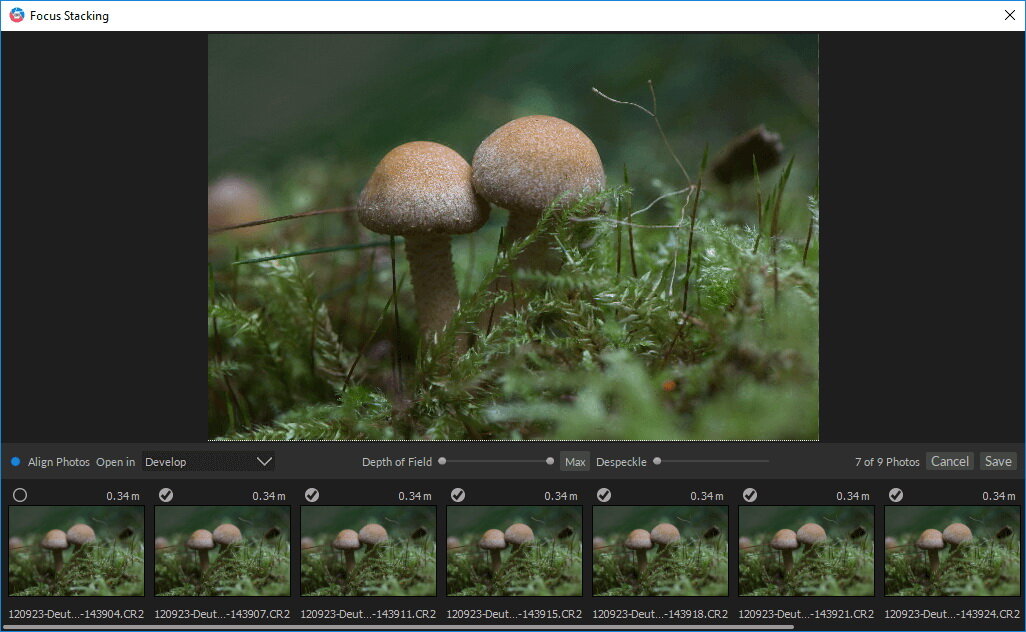Toggle the checkmark for photo 143918.CR2
Image resolution: width=1026 pixels, height=632 pixels.
(604, 495)
